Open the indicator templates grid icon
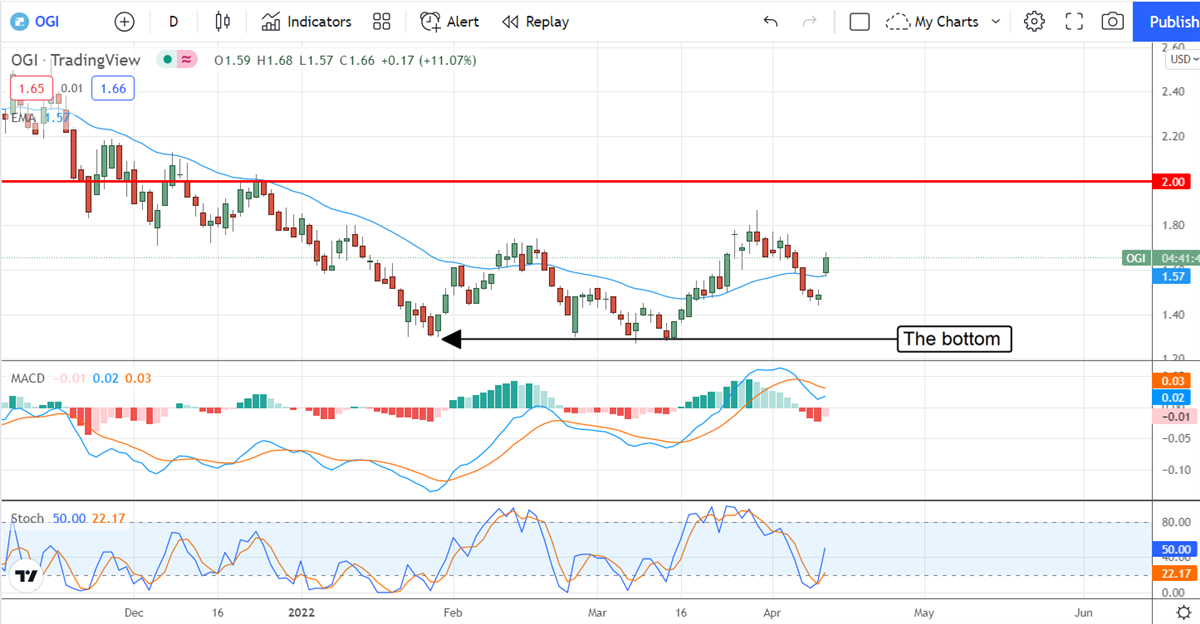This screenshot has width=1200, height=624. click(x=381, y=21)
